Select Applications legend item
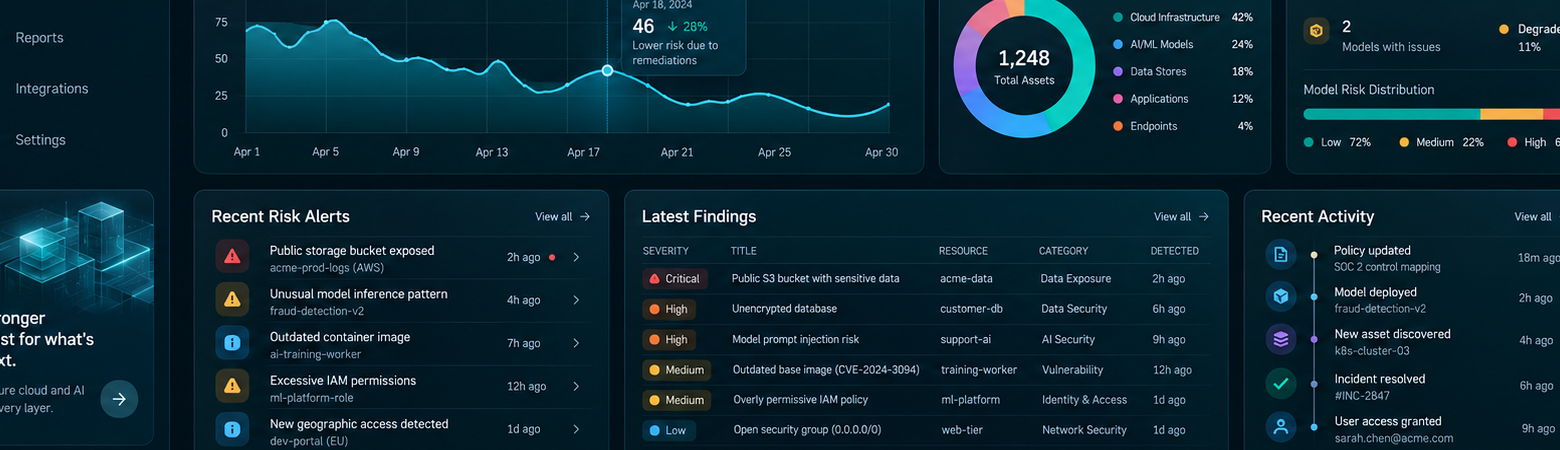 coord(1183,99)
